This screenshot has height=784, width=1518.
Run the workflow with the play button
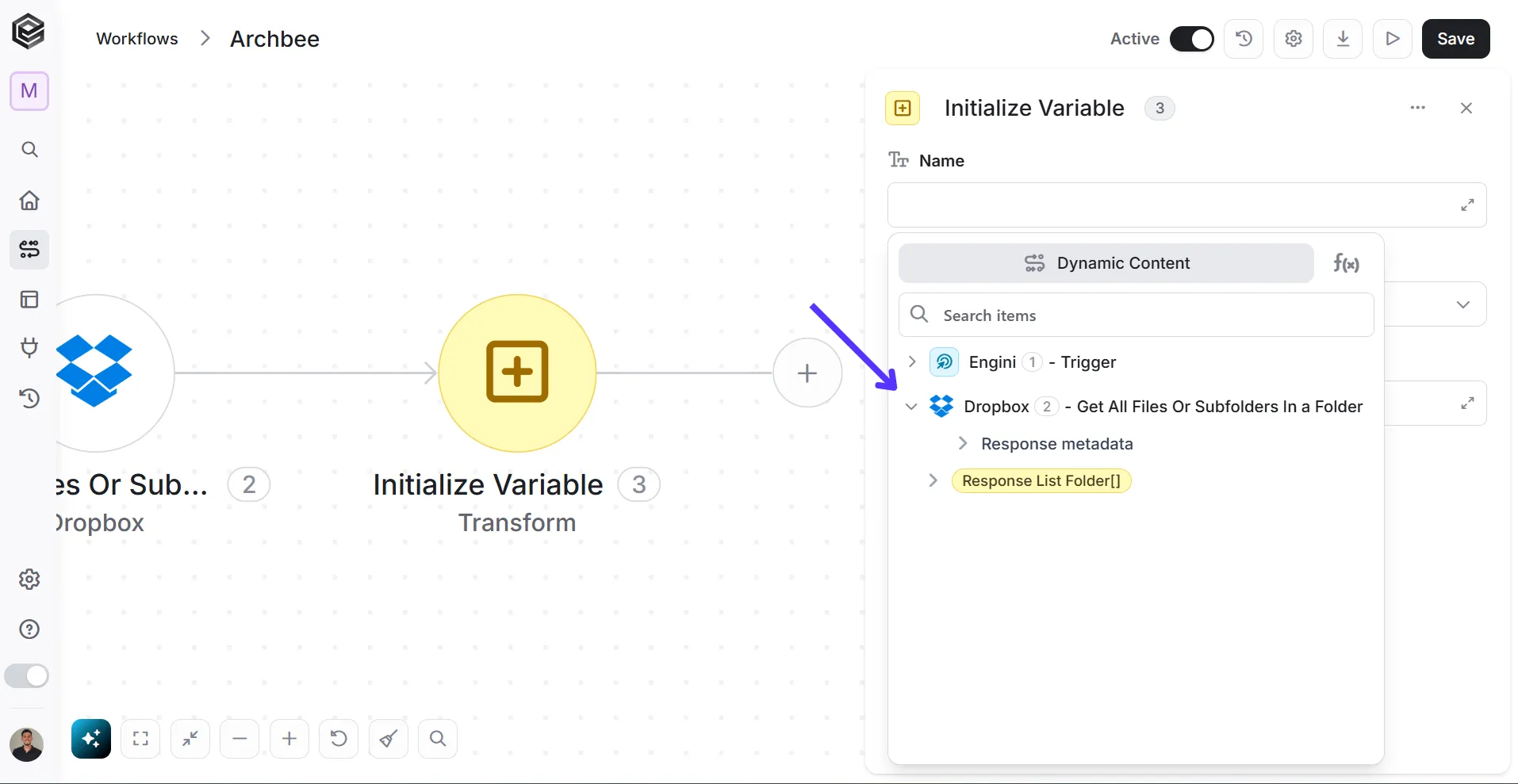tap(1393, 39)
